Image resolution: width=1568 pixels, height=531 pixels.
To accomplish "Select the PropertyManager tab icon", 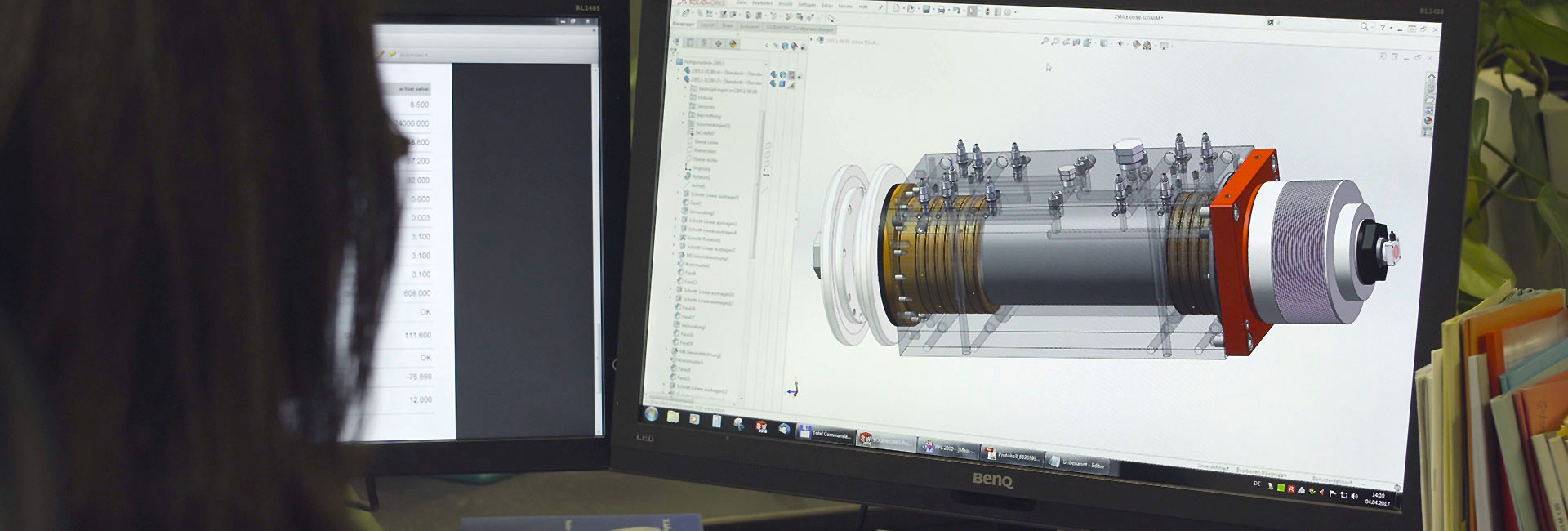I will pyautogui.click(x=690, y=42).
